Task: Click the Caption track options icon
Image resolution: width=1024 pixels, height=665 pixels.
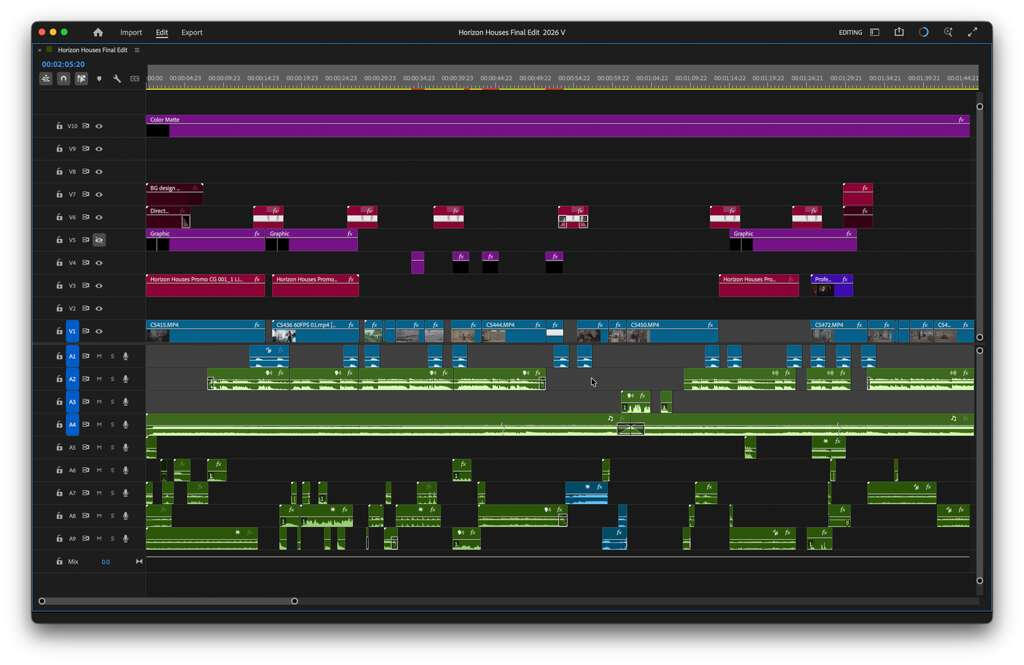Action: [135, 79]
